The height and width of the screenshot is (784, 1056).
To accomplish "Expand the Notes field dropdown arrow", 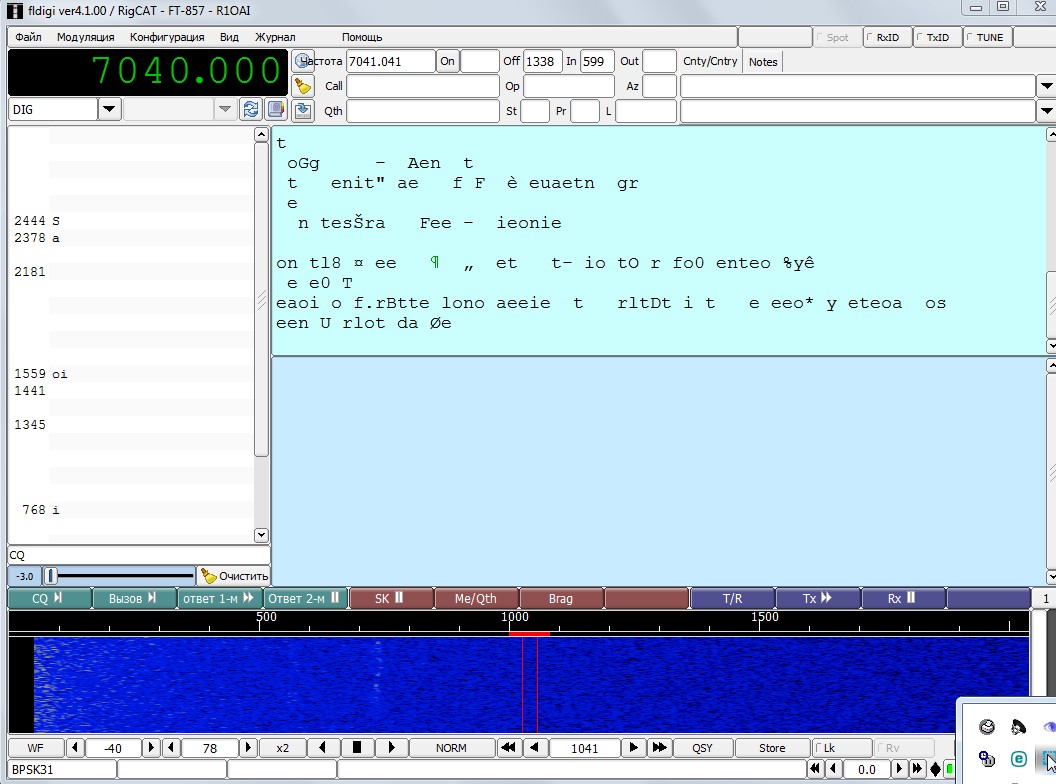I will click(1046, 111).
